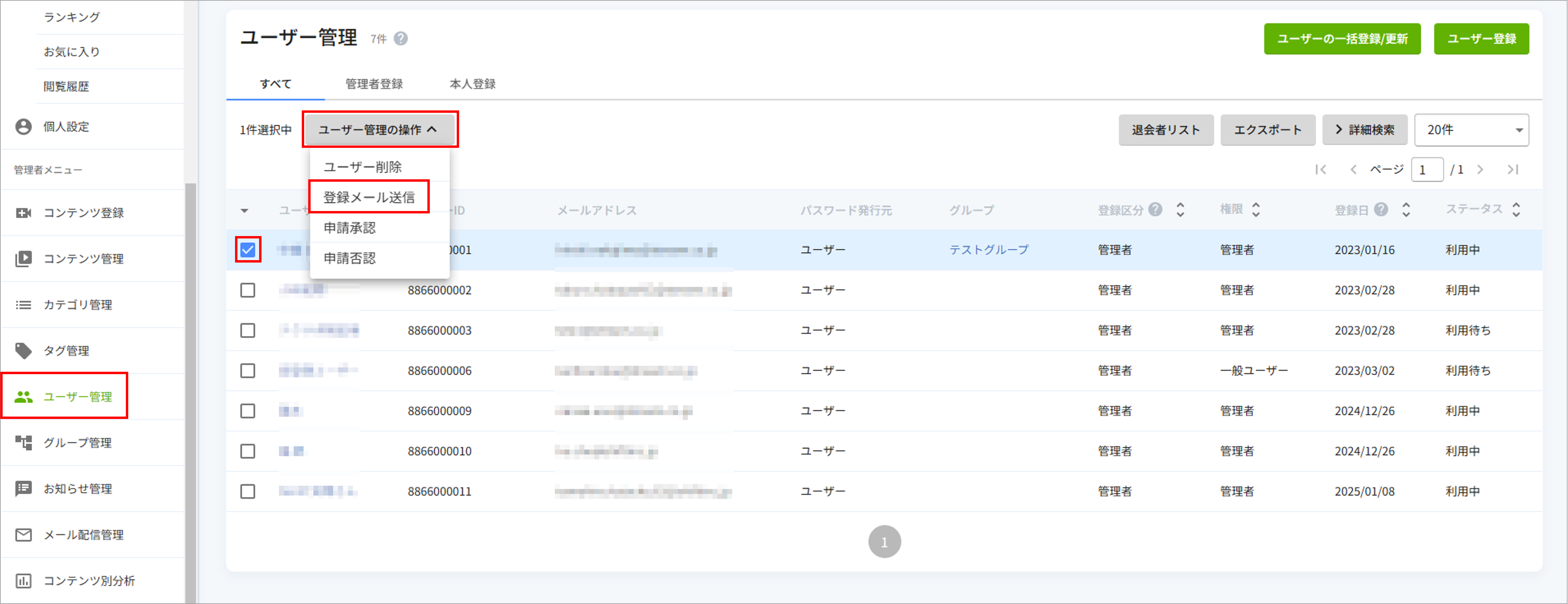Click the ユーザー登録 button
This screenshot has width=1568, height=604.
coord(1481,39)
